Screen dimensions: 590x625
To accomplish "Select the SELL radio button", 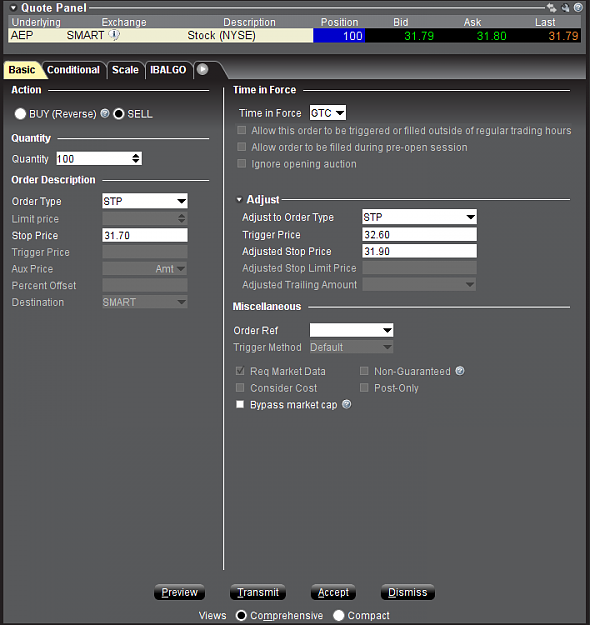I will point(119,114).
